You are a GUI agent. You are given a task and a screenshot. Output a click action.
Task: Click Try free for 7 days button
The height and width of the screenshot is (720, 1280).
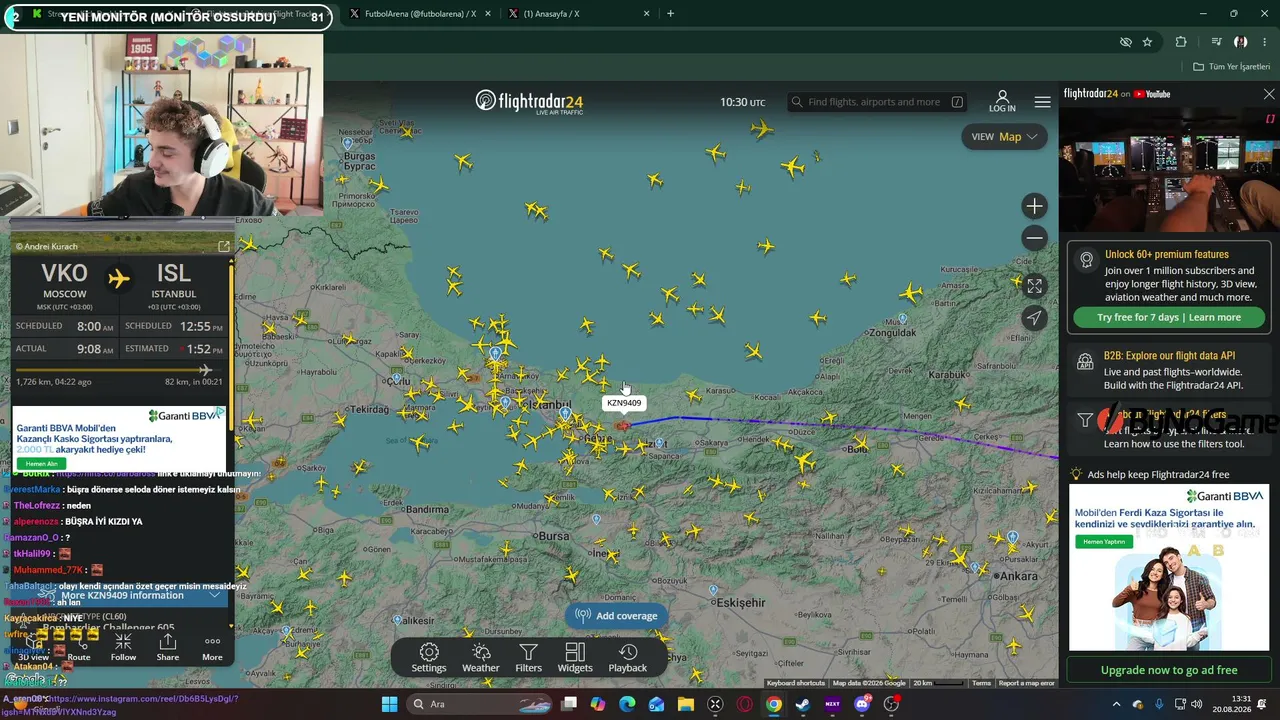coord(1169,317)
